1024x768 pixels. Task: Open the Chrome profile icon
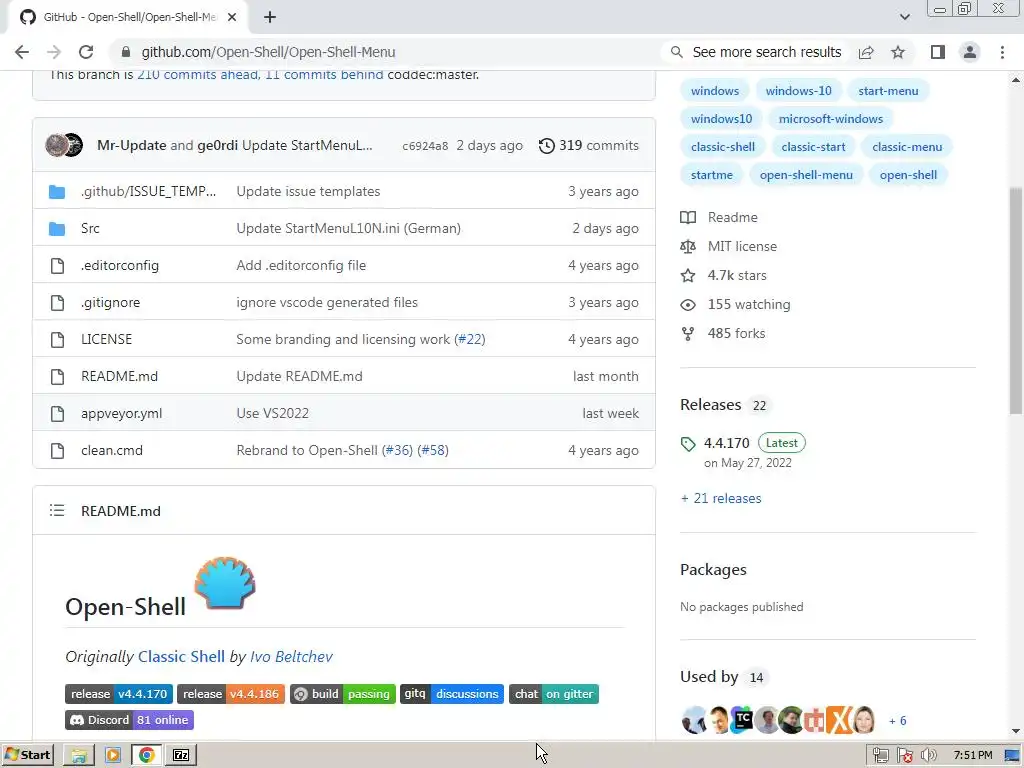click(x=970, y=52)
